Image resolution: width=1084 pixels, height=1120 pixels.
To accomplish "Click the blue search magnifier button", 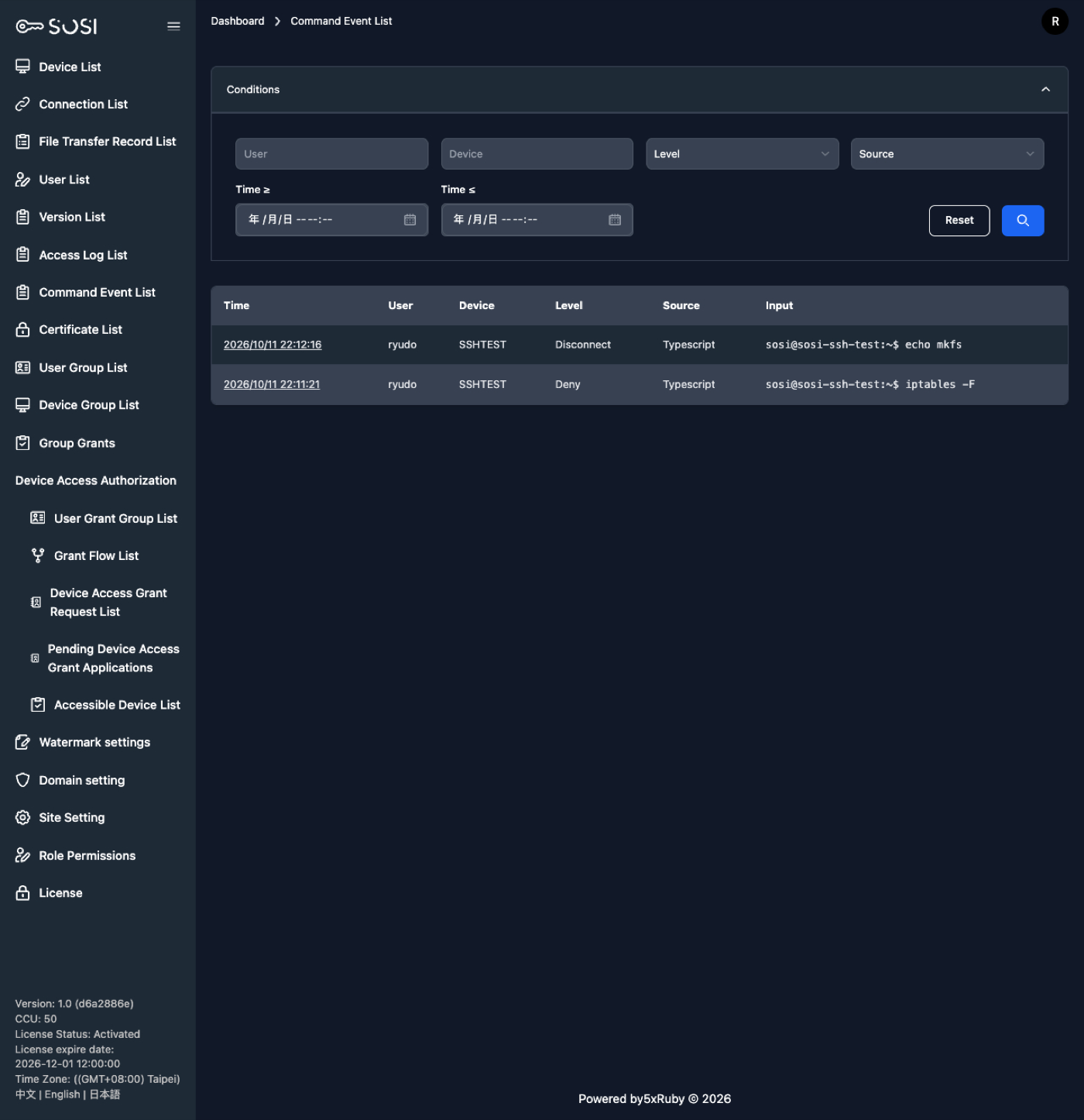I will (x=1022, y=221).
